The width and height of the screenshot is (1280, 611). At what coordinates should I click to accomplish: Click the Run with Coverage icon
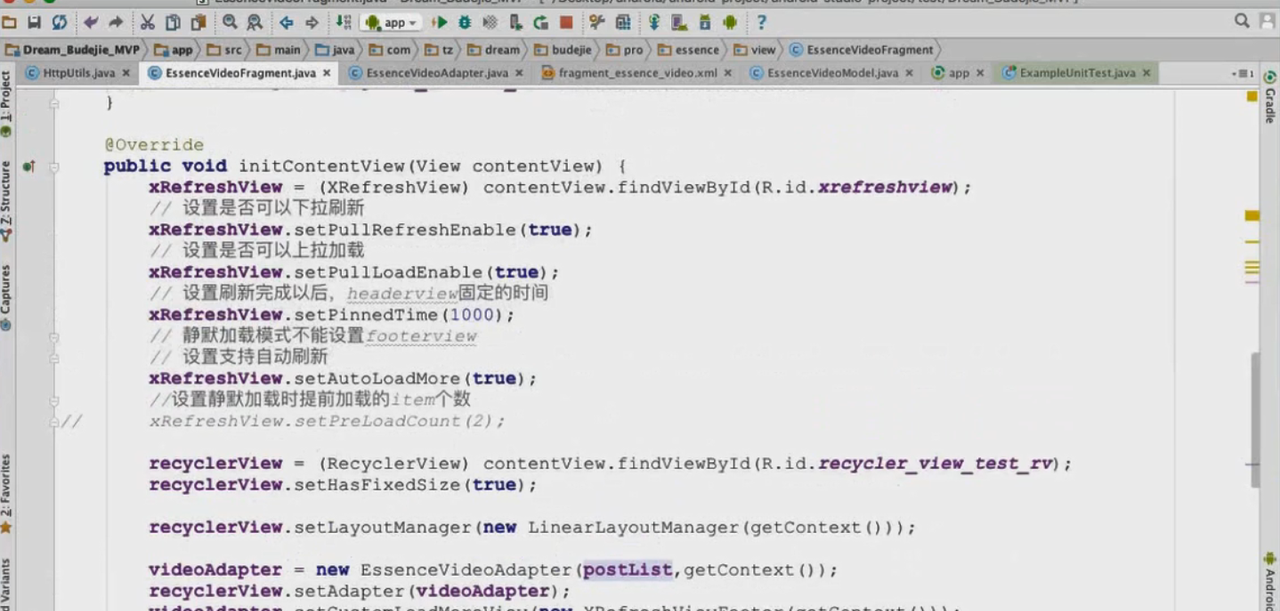[x=490, y=22]
